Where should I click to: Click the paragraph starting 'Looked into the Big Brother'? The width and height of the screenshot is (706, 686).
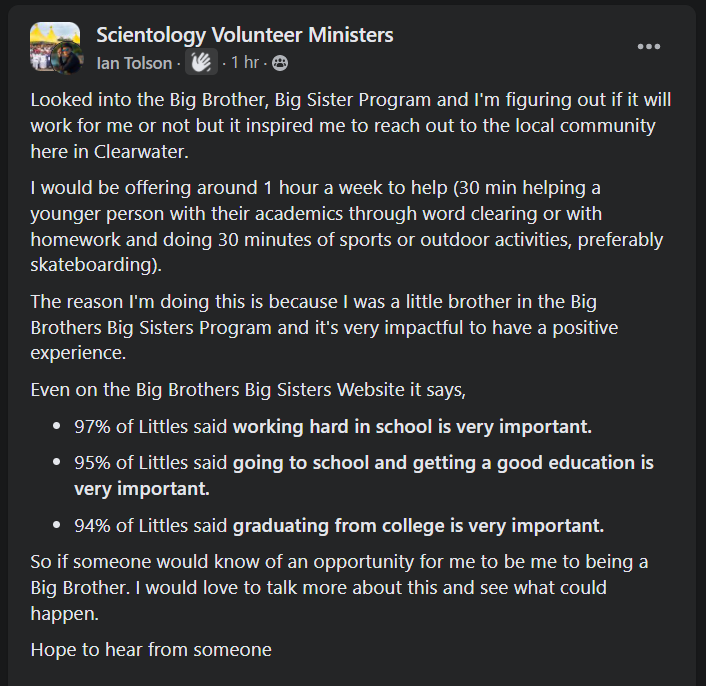pyautogui.click(x=350, y=126)
